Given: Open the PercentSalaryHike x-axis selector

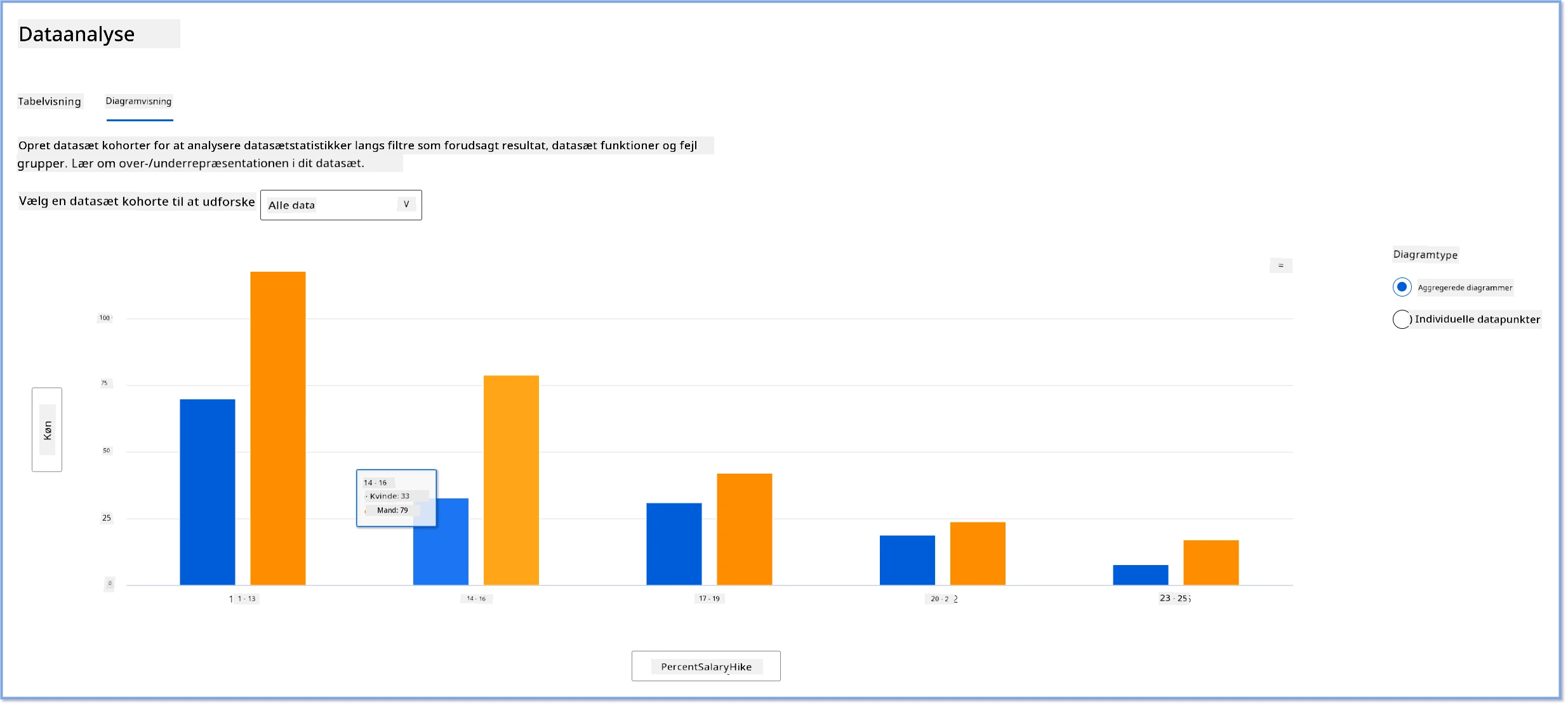Looking at the screenshot, I should pos(706,666).
